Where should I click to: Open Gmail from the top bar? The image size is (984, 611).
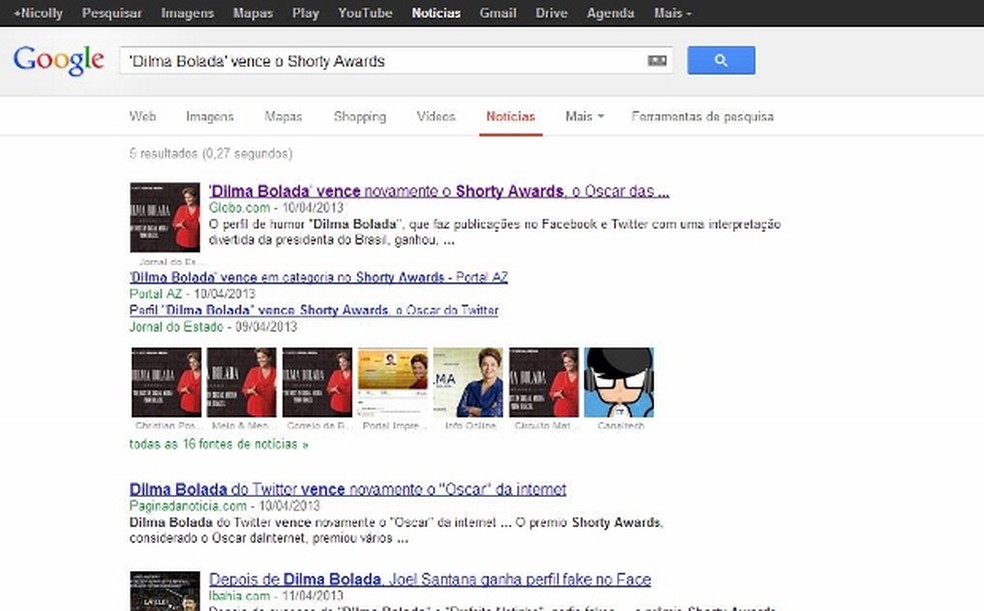point(497,13)
